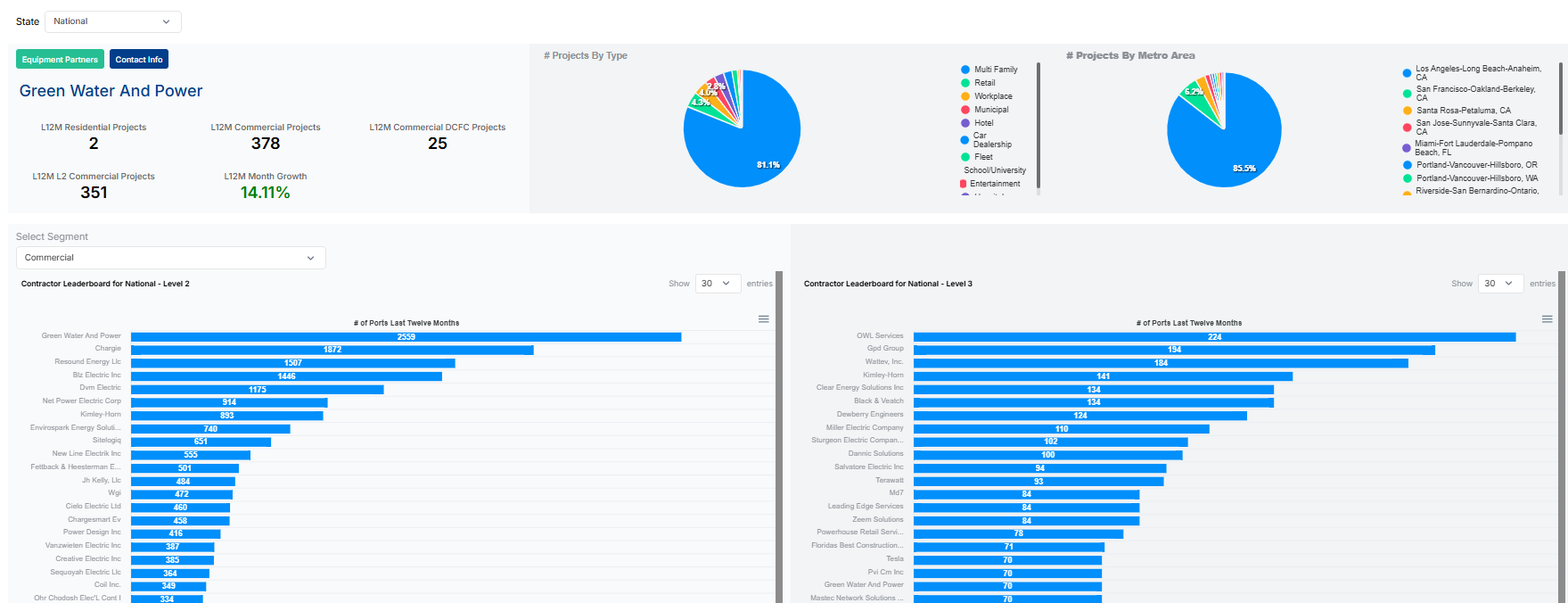The width and height of the screenshot is (1568, 603).
Task: Toggle Multi Family legend marker
Action: (x=965, y=70)
